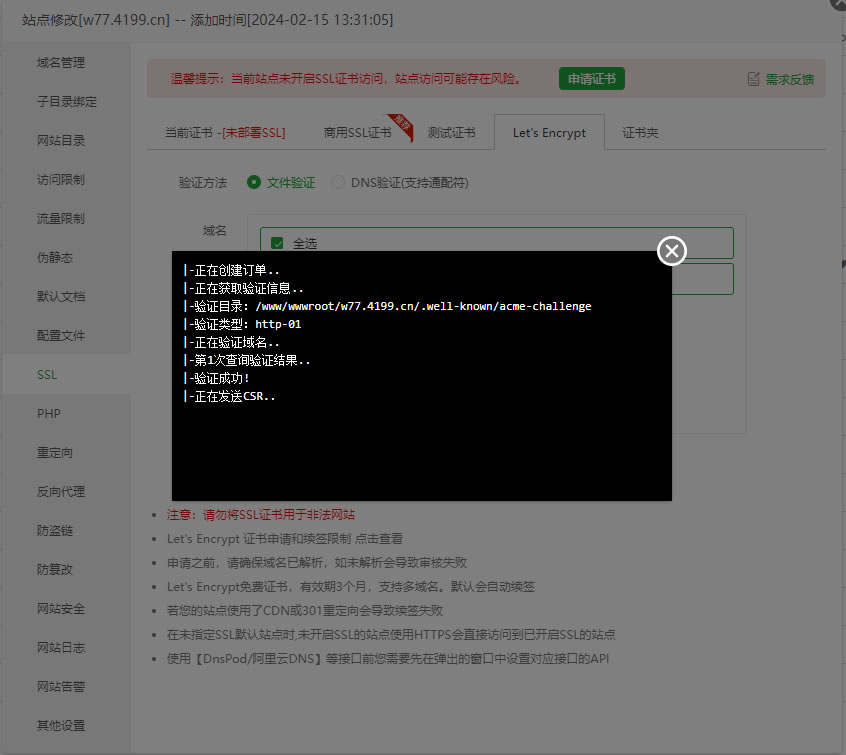Close the SSL log output dialog
846x755 pixels.
click(671, 251)
